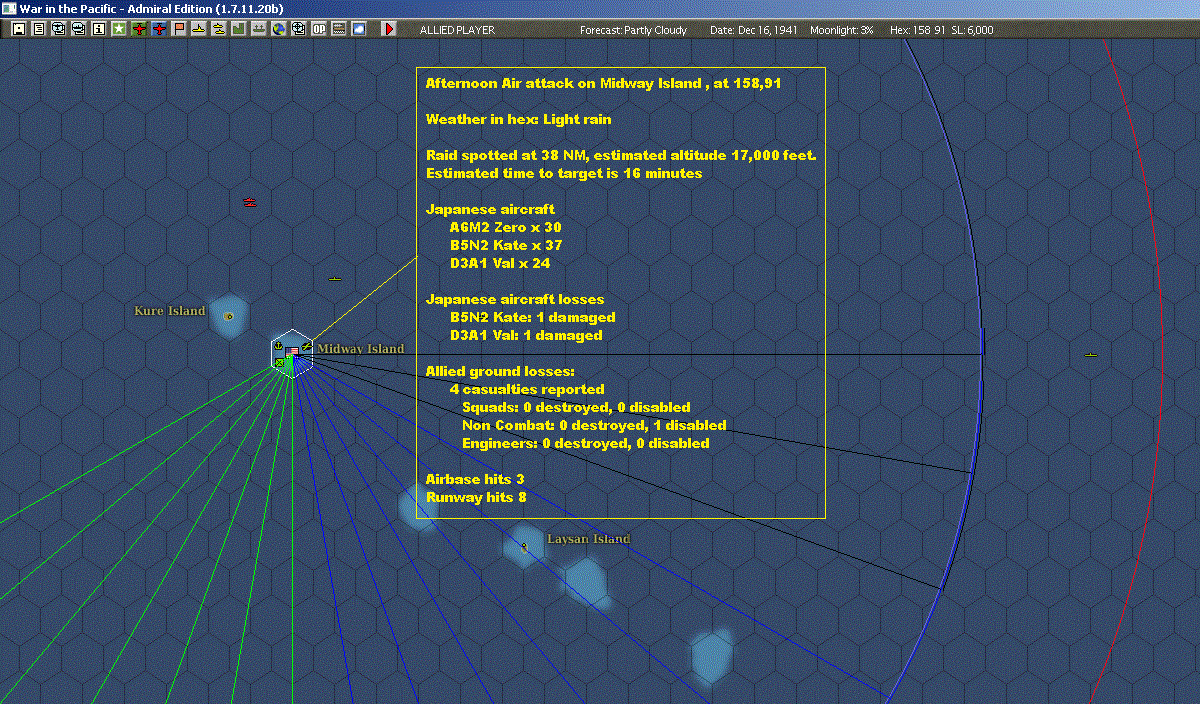This screenshot has height=704, width=1200.
Task: Select the red task force icon northwest of Midway
Action: 250,202
